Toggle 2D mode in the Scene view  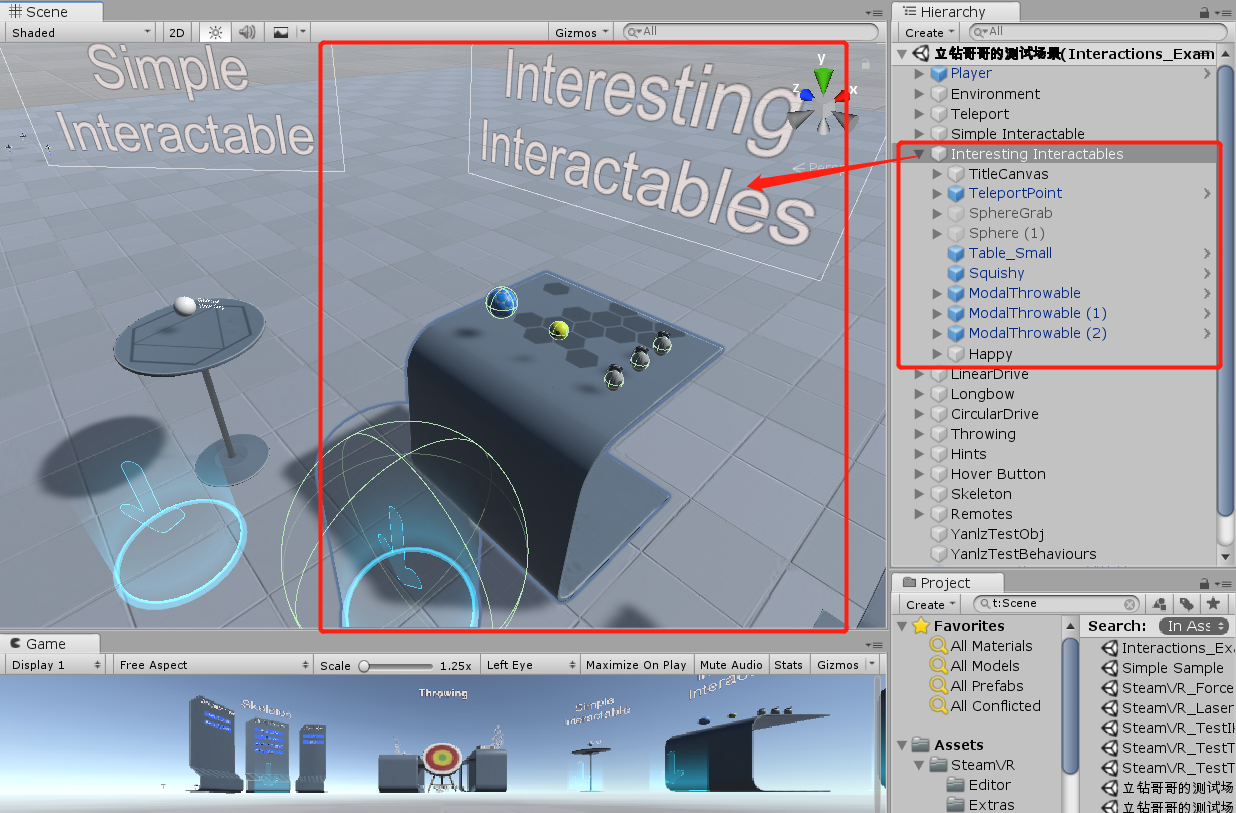pyautogui.click(x=175, y=32)
